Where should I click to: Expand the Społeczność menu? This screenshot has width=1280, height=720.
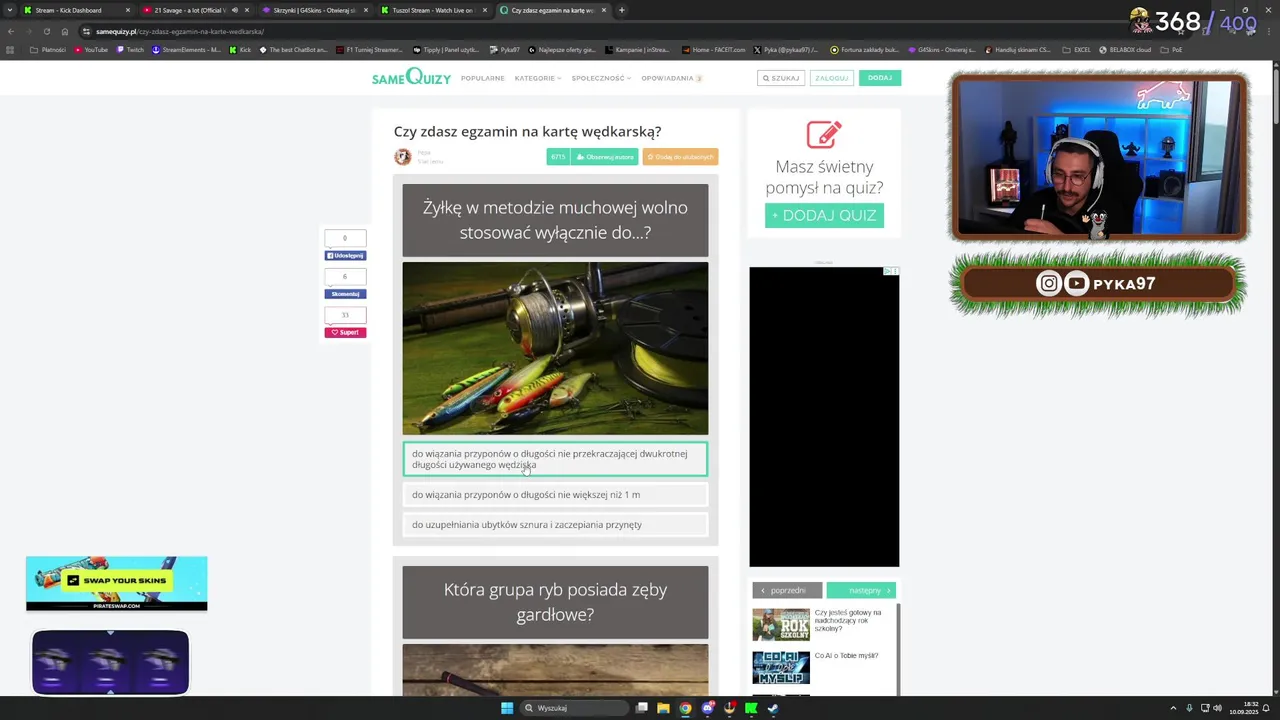click(x=601, y=78)
